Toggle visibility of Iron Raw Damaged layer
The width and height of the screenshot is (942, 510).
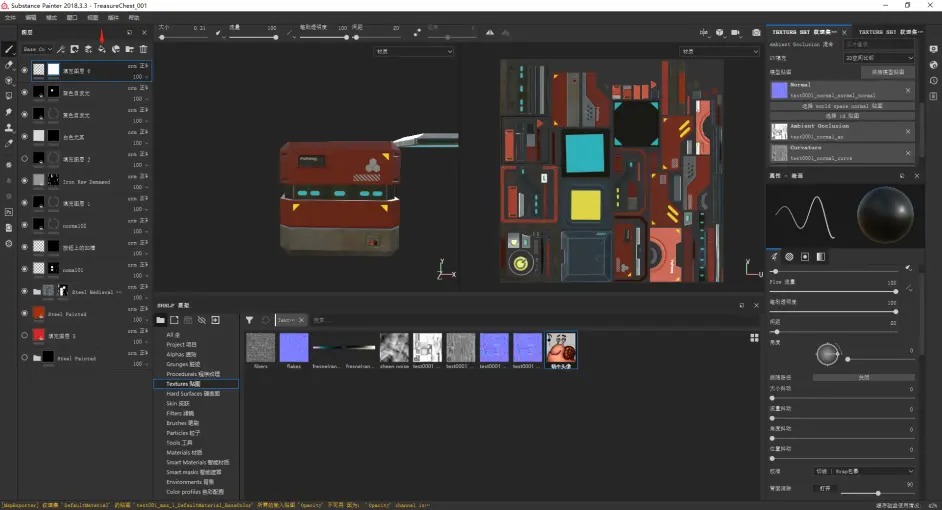click(24, 181)
